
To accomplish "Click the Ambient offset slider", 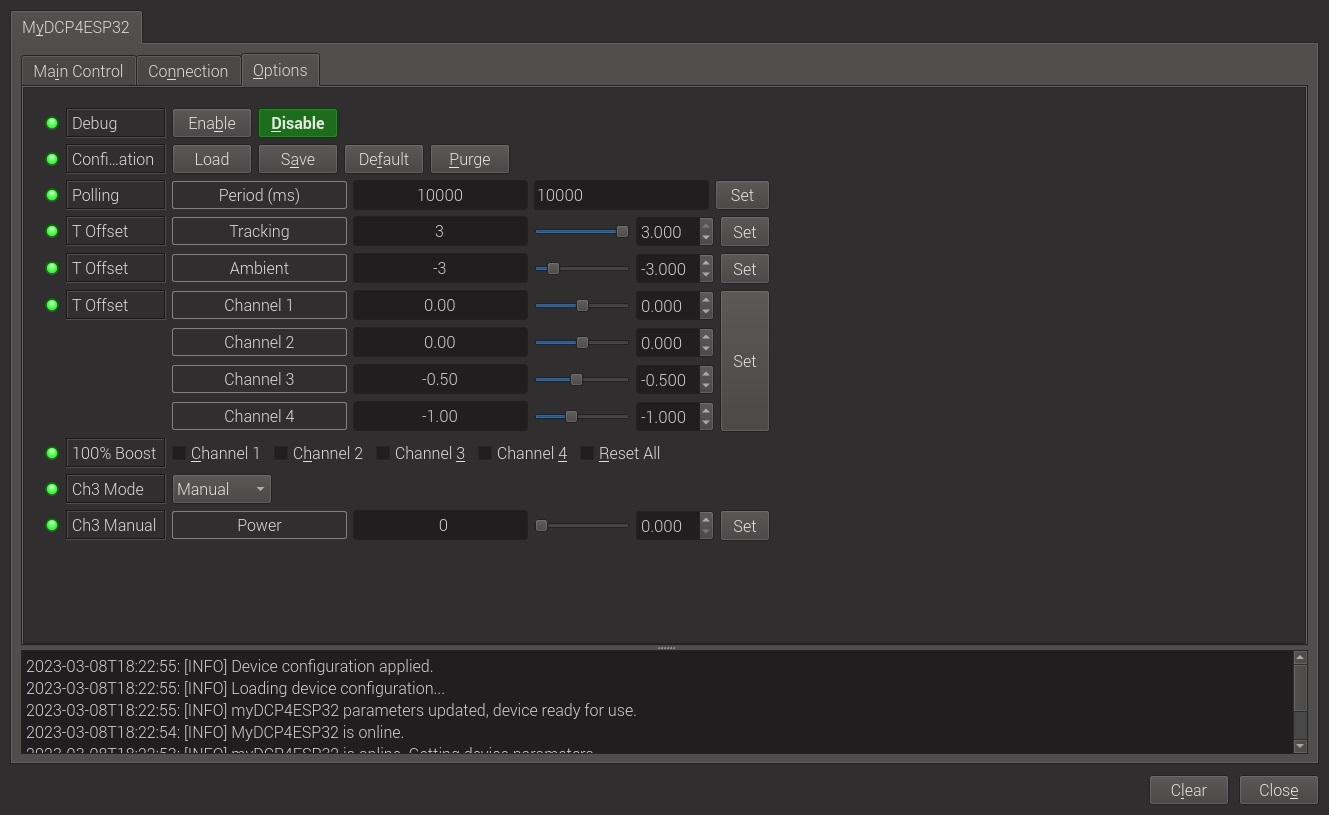I will 582,269.
